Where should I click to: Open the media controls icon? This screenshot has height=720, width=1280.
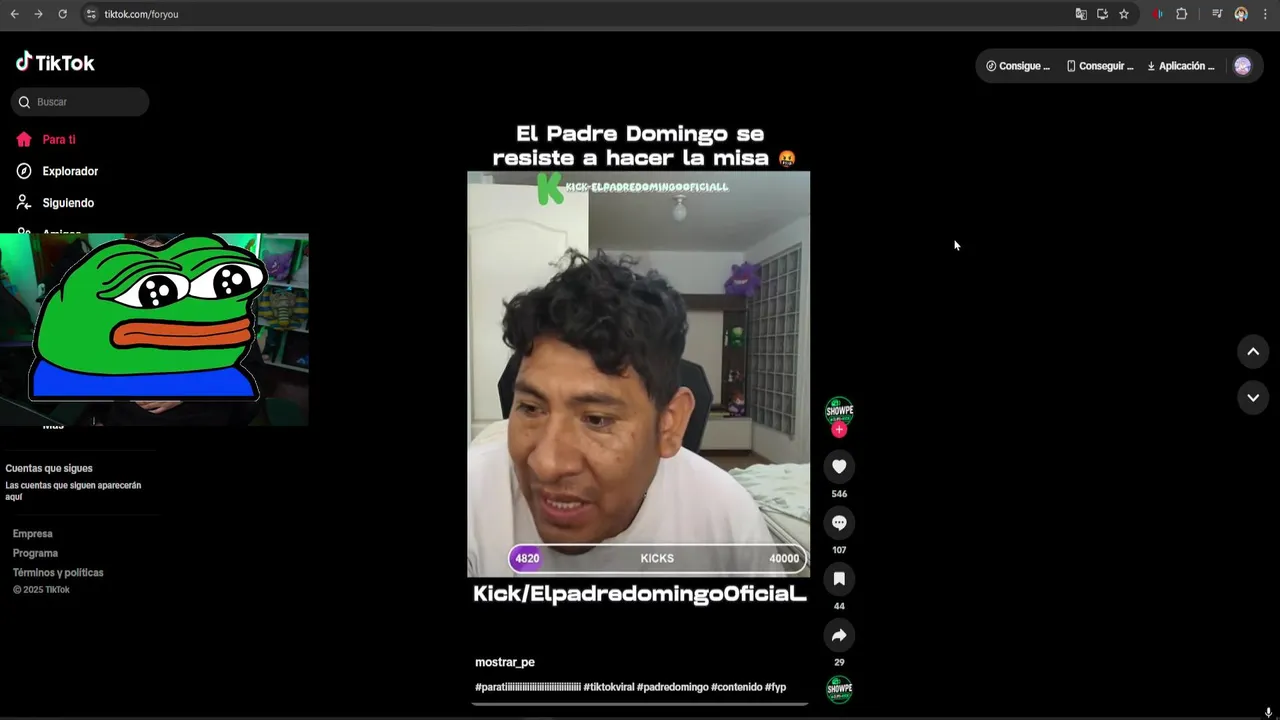point(1217,14)
